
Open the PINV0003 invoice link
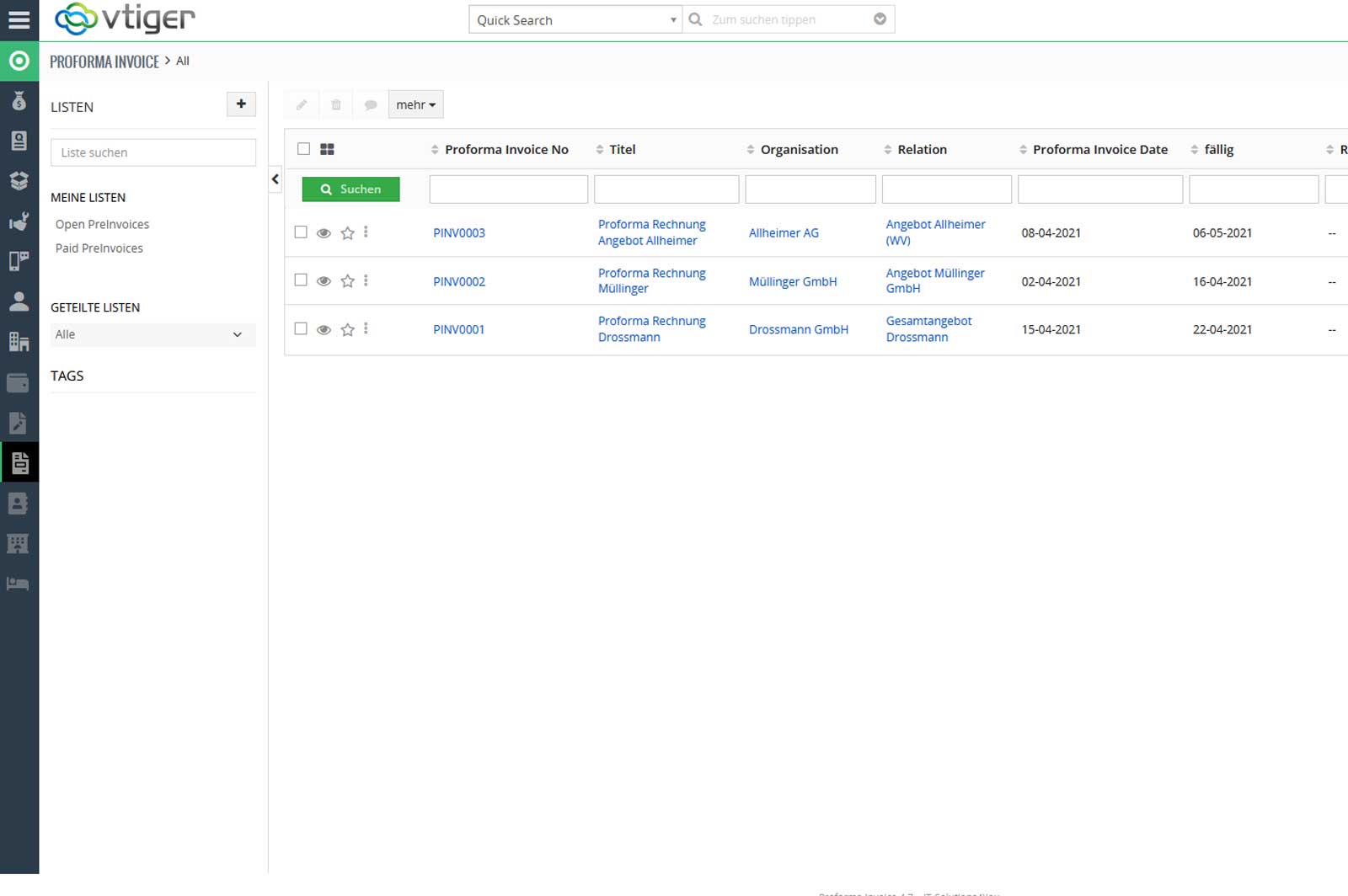click(458, 232)
